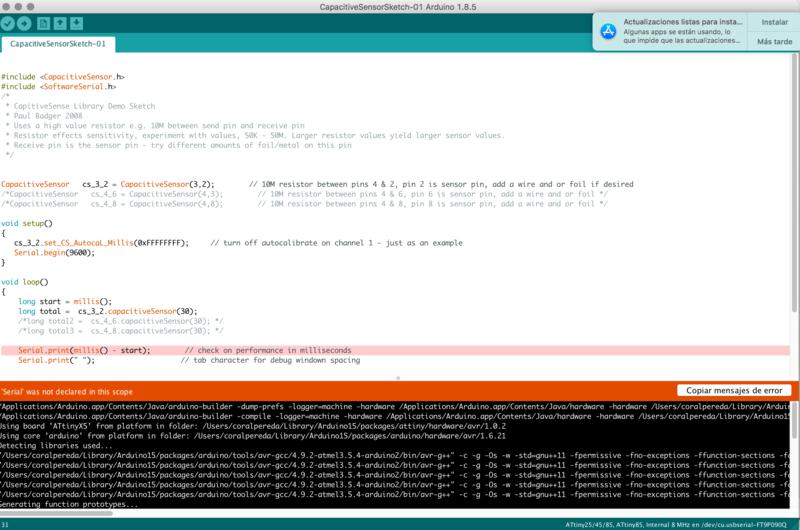Click the void loop() line
Screen dimensions: 800x530
[x=24, y=282]
